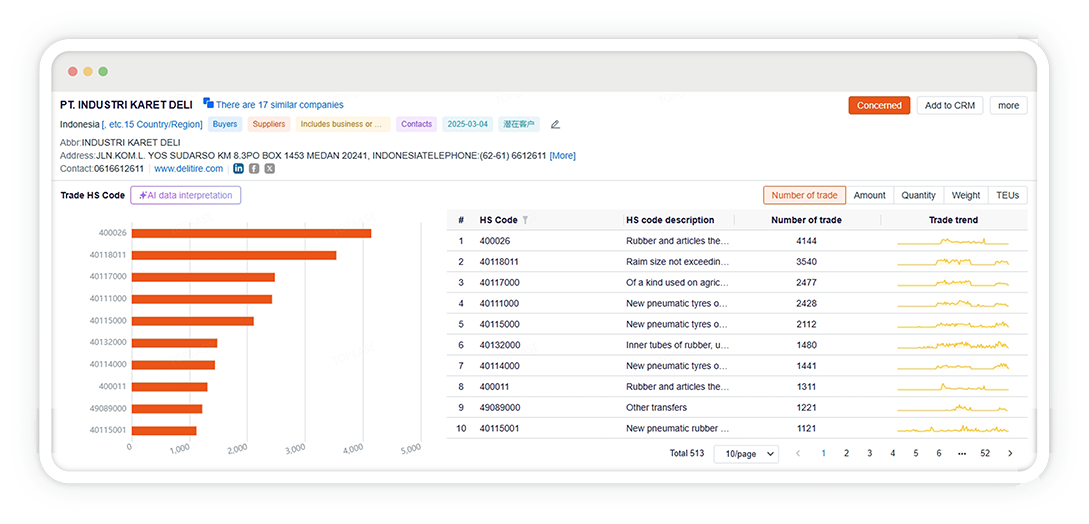Click the Add to CRM button

coord(950,106)
